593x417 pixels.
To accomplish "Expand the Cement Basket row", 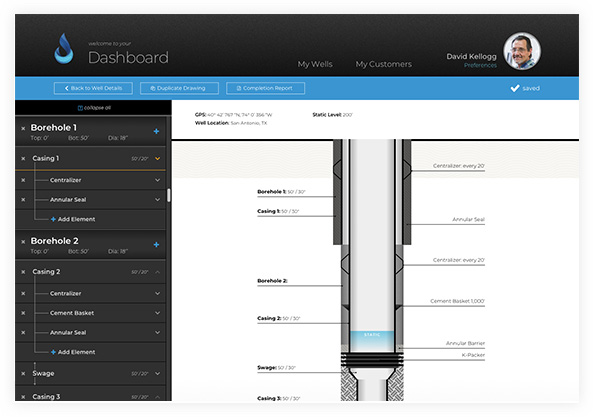I will click(157, 313).
